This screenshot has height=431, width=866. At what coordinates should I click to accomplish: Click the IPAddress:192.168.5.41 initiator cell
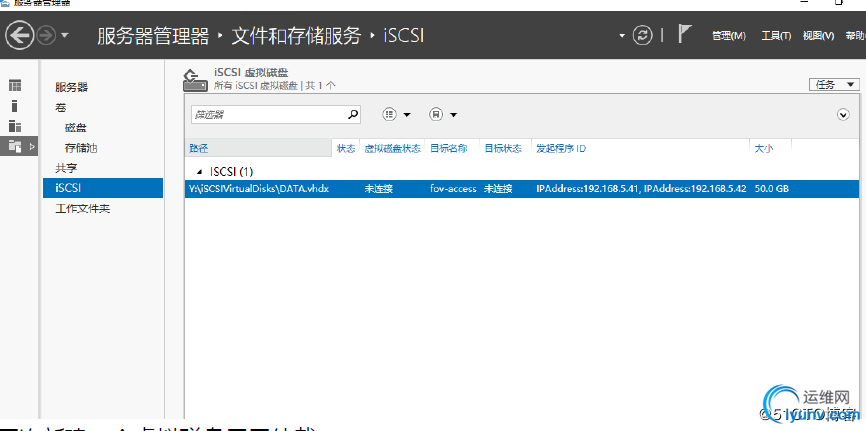(641, 188)
